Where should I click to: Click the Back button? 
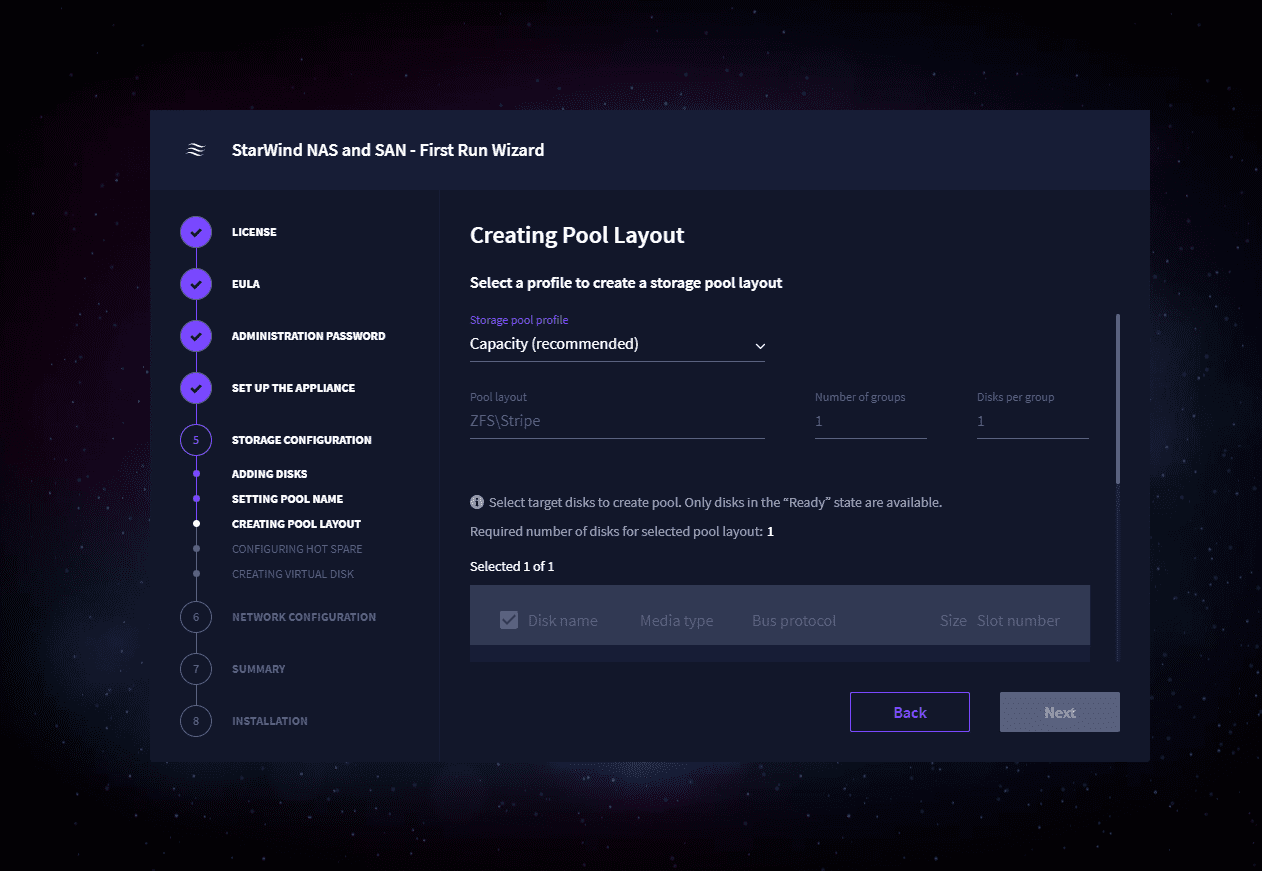coord(910,712)
